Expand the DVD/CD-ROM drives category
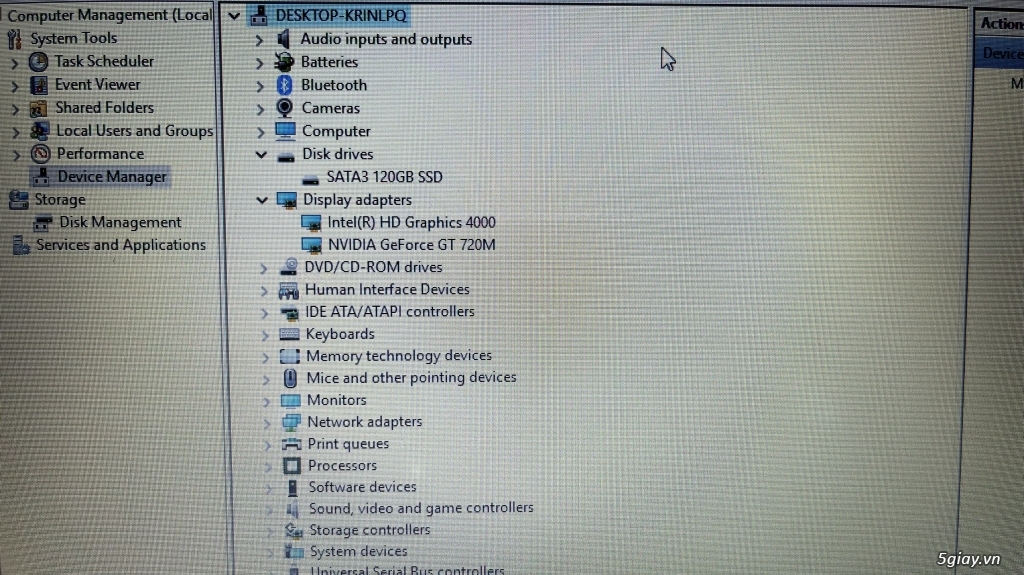This screenshot has height=575, width=1024. click(263, 268)
